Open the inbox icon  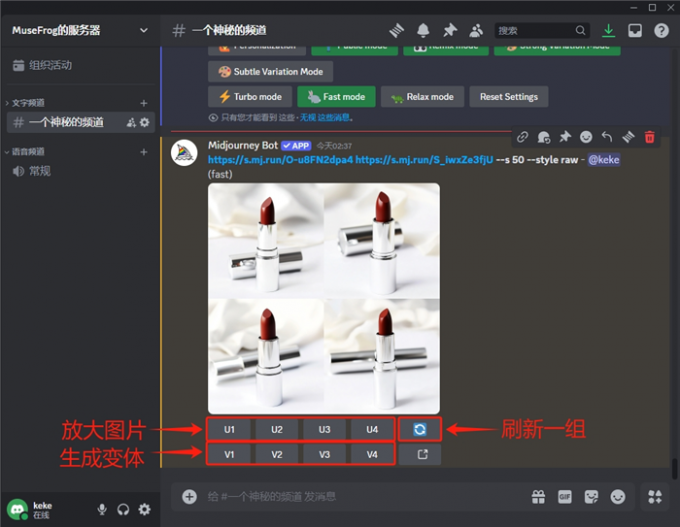(x=635, y=30)
